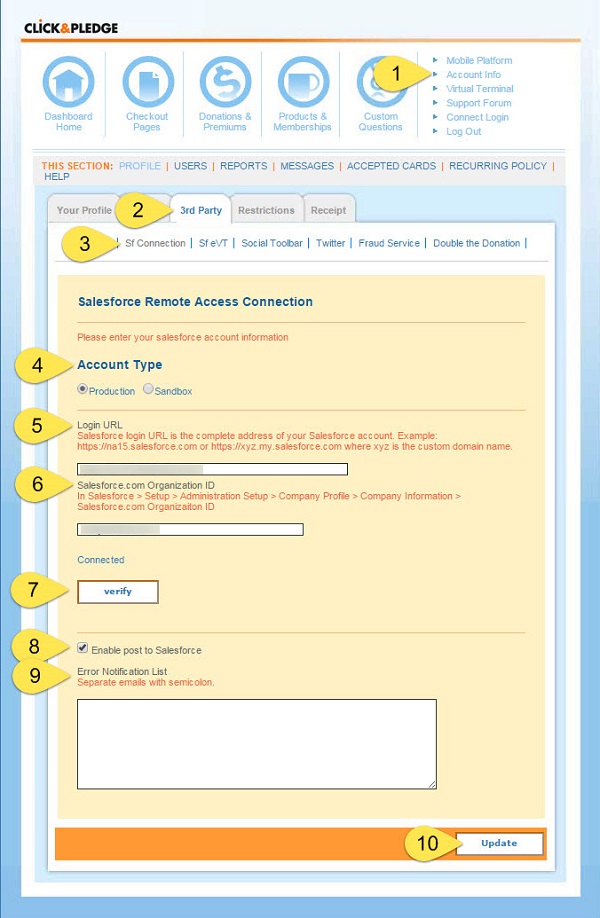This screenshot has width=600, height=918.
Task: Open the RECURRING POLICY section
Action: click(498, 166)
